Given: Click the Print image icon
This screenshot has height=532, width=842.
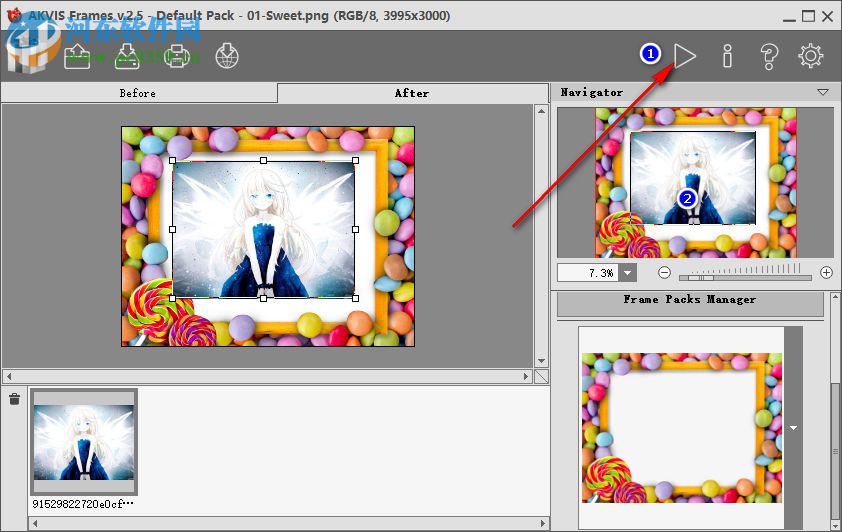Looking at the screenshot, I should [177, 56].
